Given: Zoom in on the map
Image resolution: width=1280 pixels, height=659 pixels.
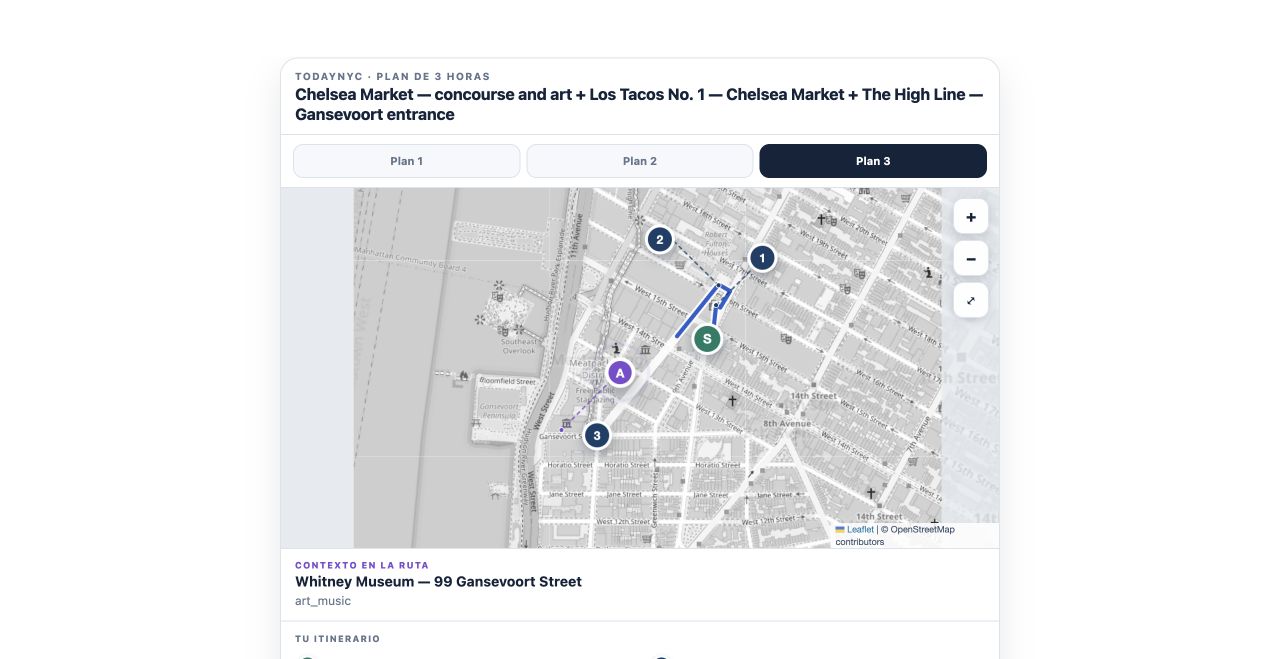Looking at the screenshot, I should point(971,217).
